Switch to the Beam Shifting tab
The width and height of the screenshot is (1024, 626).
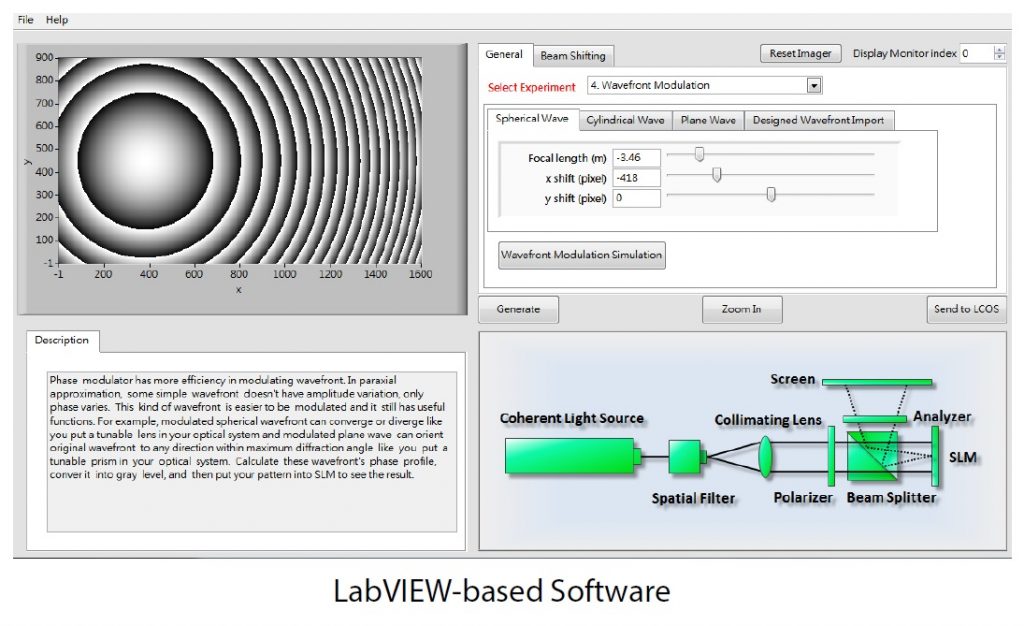tap(573, 55)
